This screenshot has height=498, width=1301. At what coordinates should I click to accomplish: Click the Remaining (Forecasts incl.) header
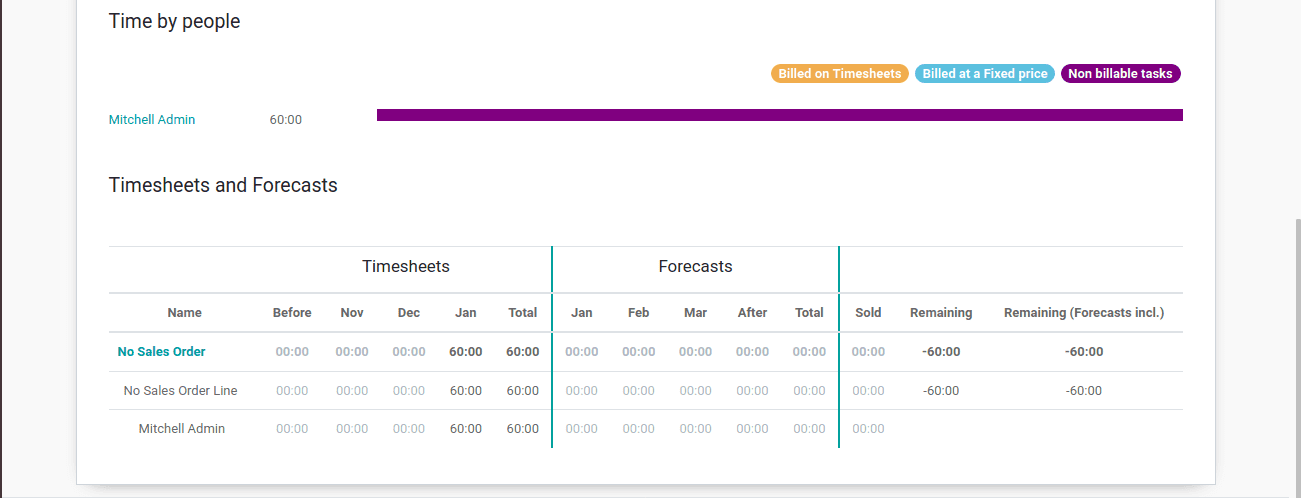point(1084,313)
